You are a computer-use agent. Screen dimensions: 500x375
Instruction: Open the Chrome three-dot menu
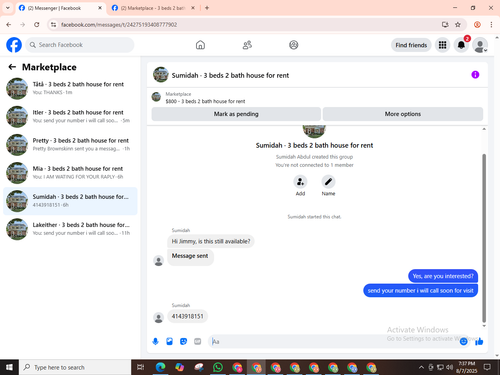491,25
